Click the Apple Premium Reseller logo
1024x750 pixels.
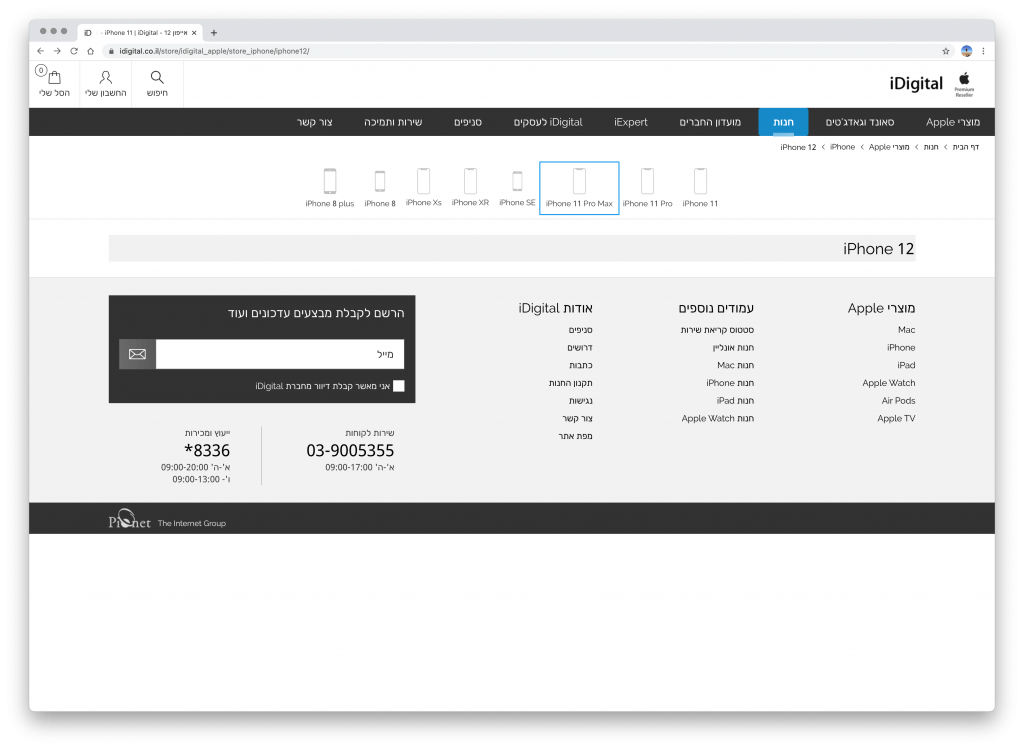click(x=965, y=85)
